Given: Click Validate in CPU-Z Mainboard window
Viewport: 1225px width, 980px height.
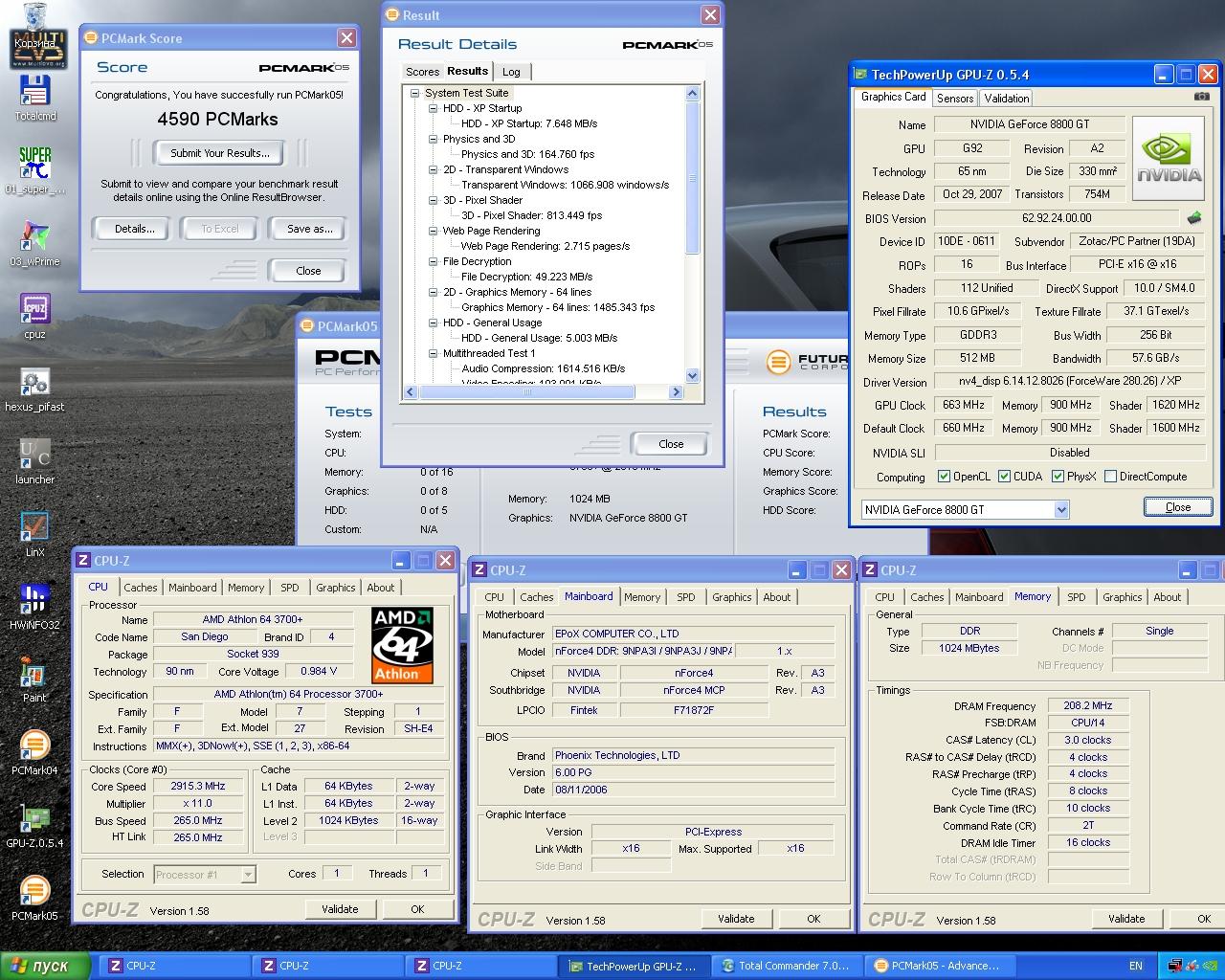Looking at the screenshot, I should pyautogui.click(x=736, y=919).
